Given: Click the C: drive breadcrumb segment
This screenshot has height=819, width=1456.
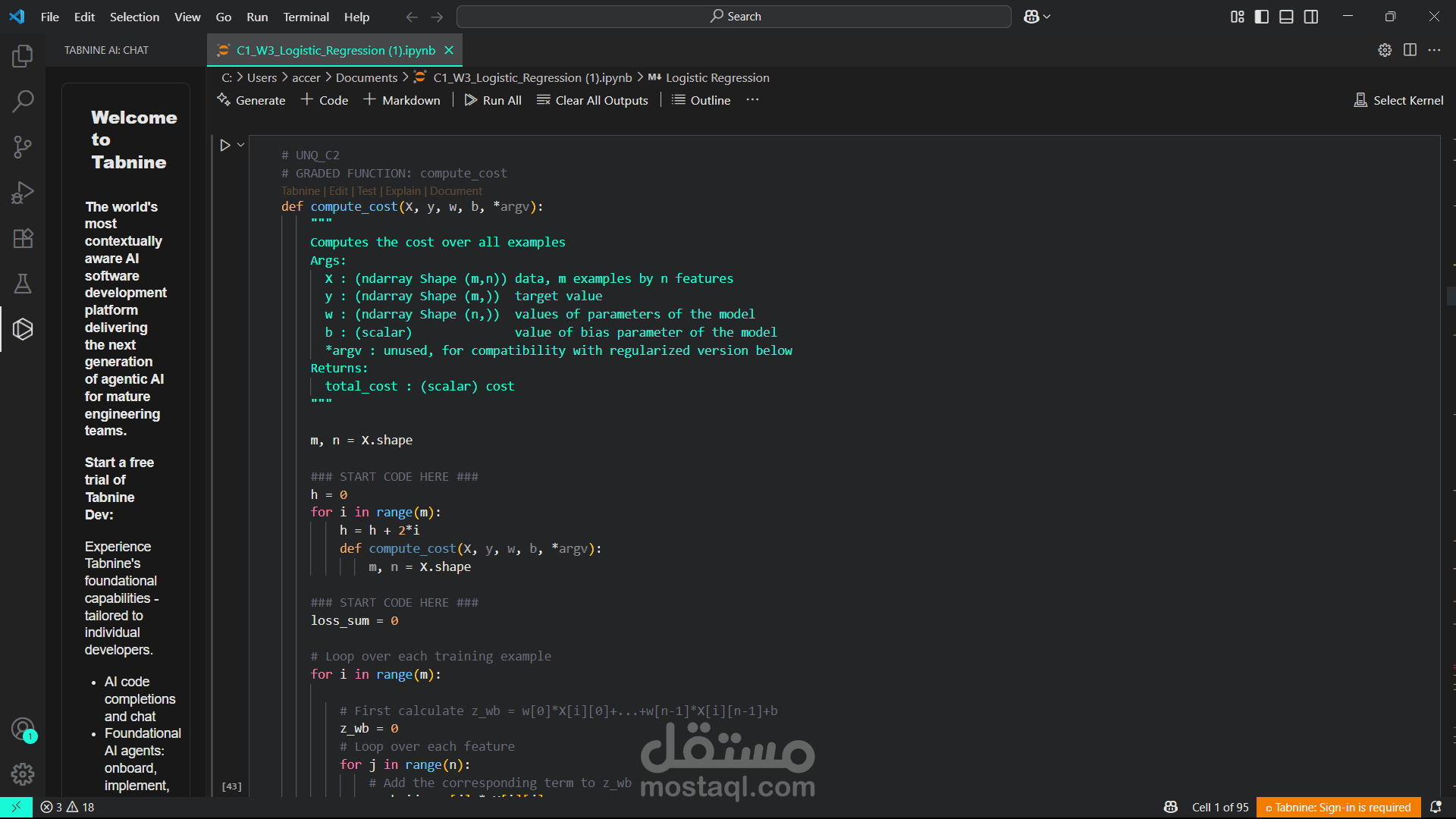Looking at the screenshot, I should (226, 77).
